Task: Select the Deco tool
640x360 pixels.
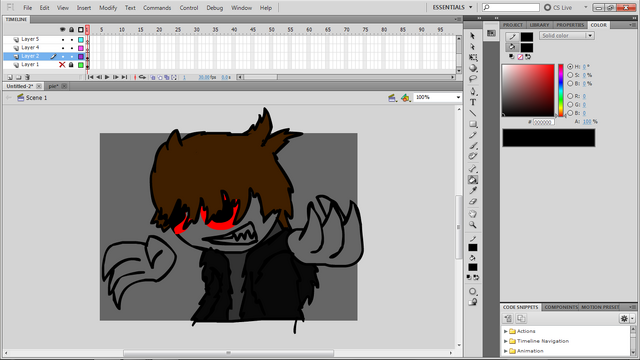Action: (473, 156)
